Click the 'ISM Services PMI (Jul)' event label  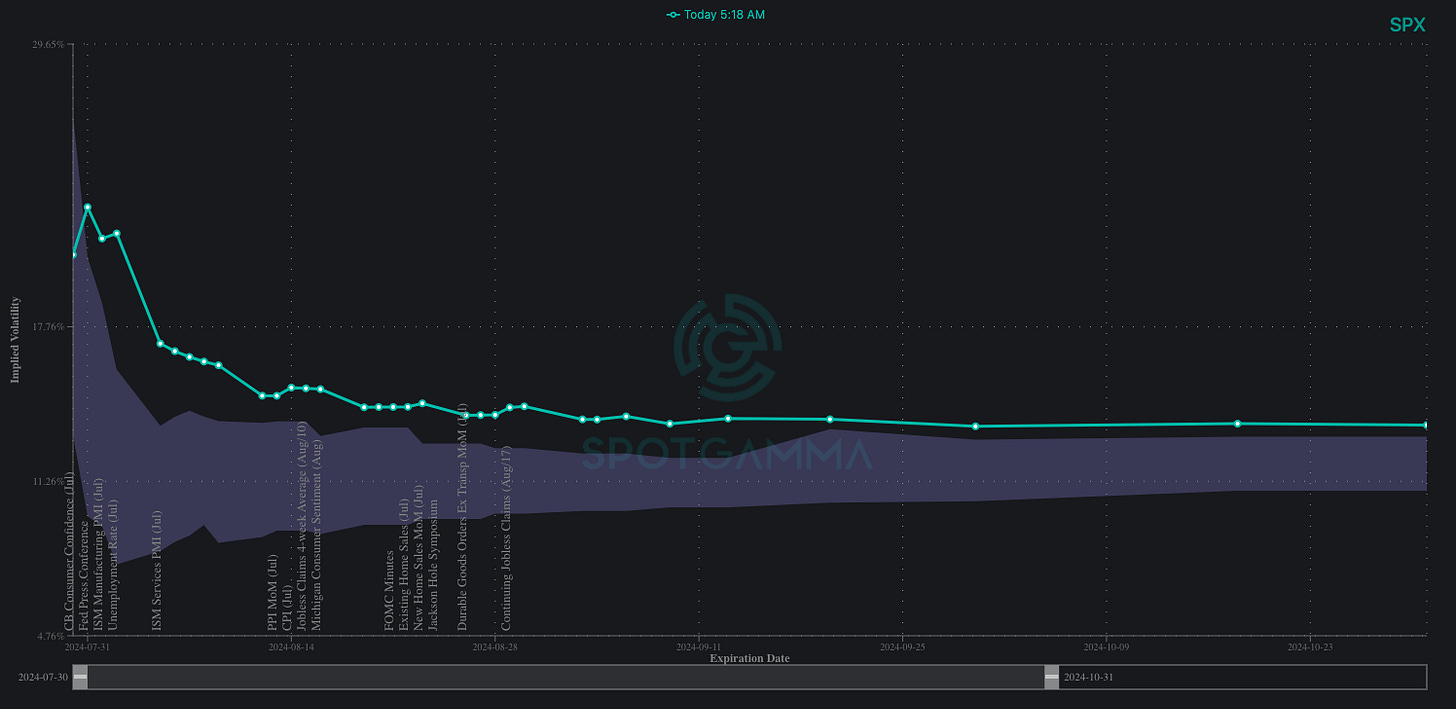coord(157,570)
